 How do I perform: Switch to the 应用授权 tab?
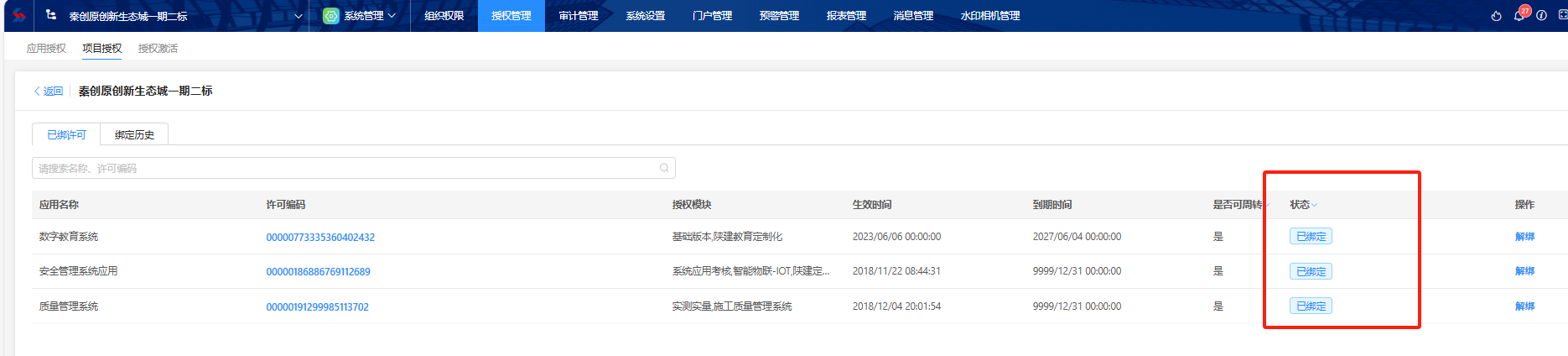(x=46, y=49)
